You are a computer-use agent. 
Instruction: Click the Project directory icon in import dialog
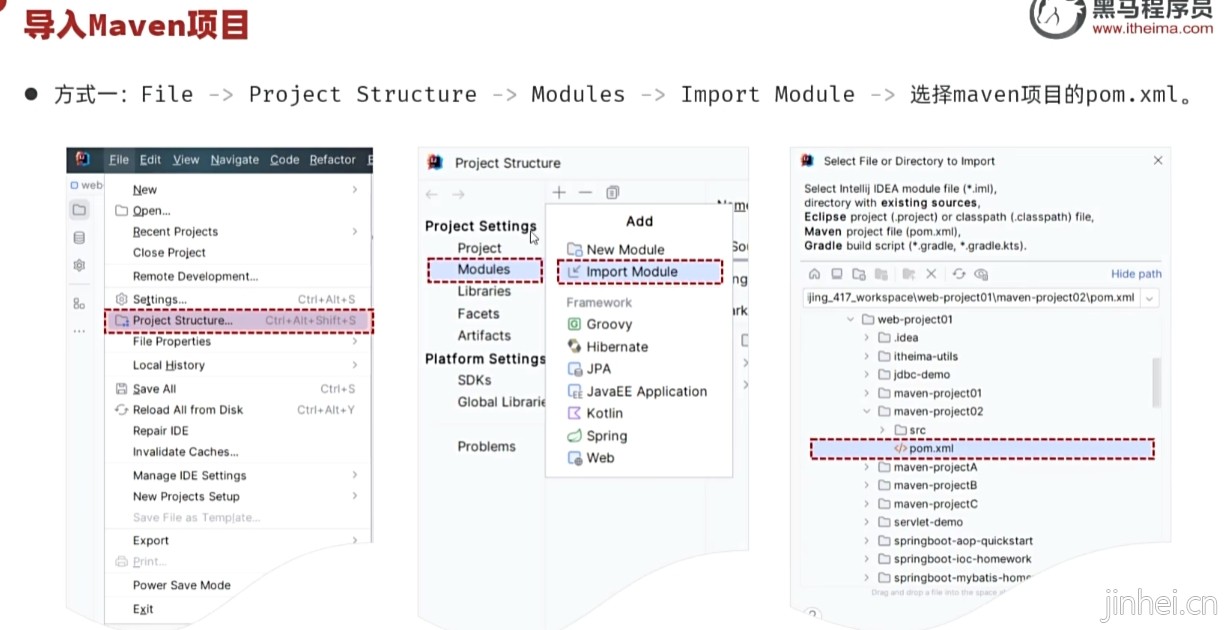(859, 274)
